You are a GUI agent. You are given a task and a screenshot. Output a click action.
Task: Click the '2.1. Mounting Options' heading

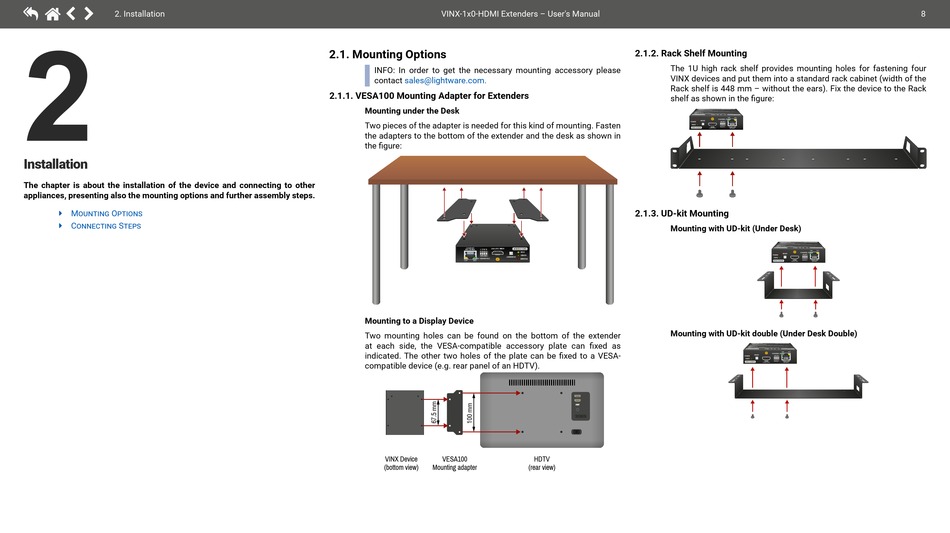pyautogui.click(x=388, y=55)
